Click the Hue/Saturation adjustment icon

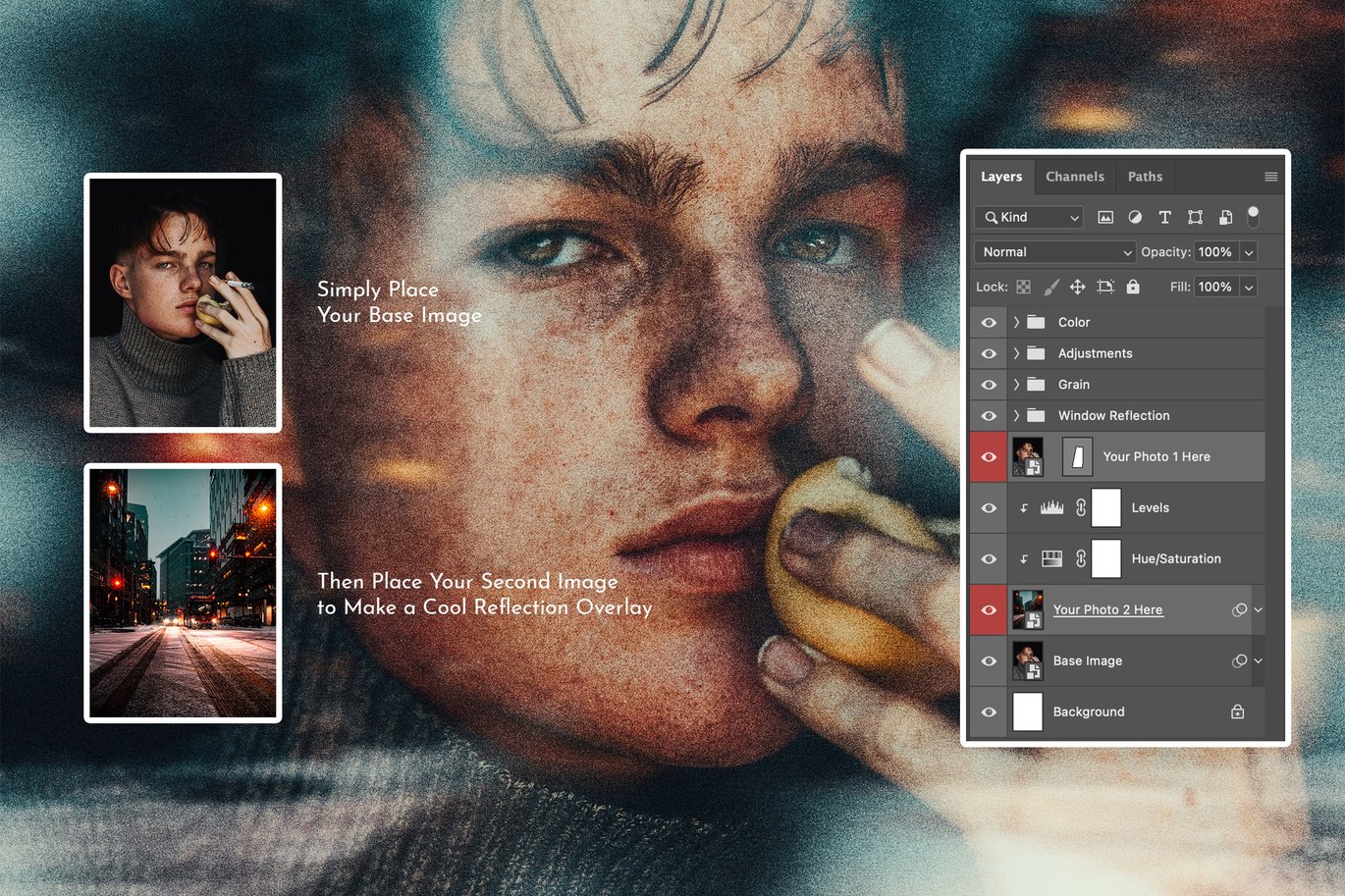tap(1051, 558)
